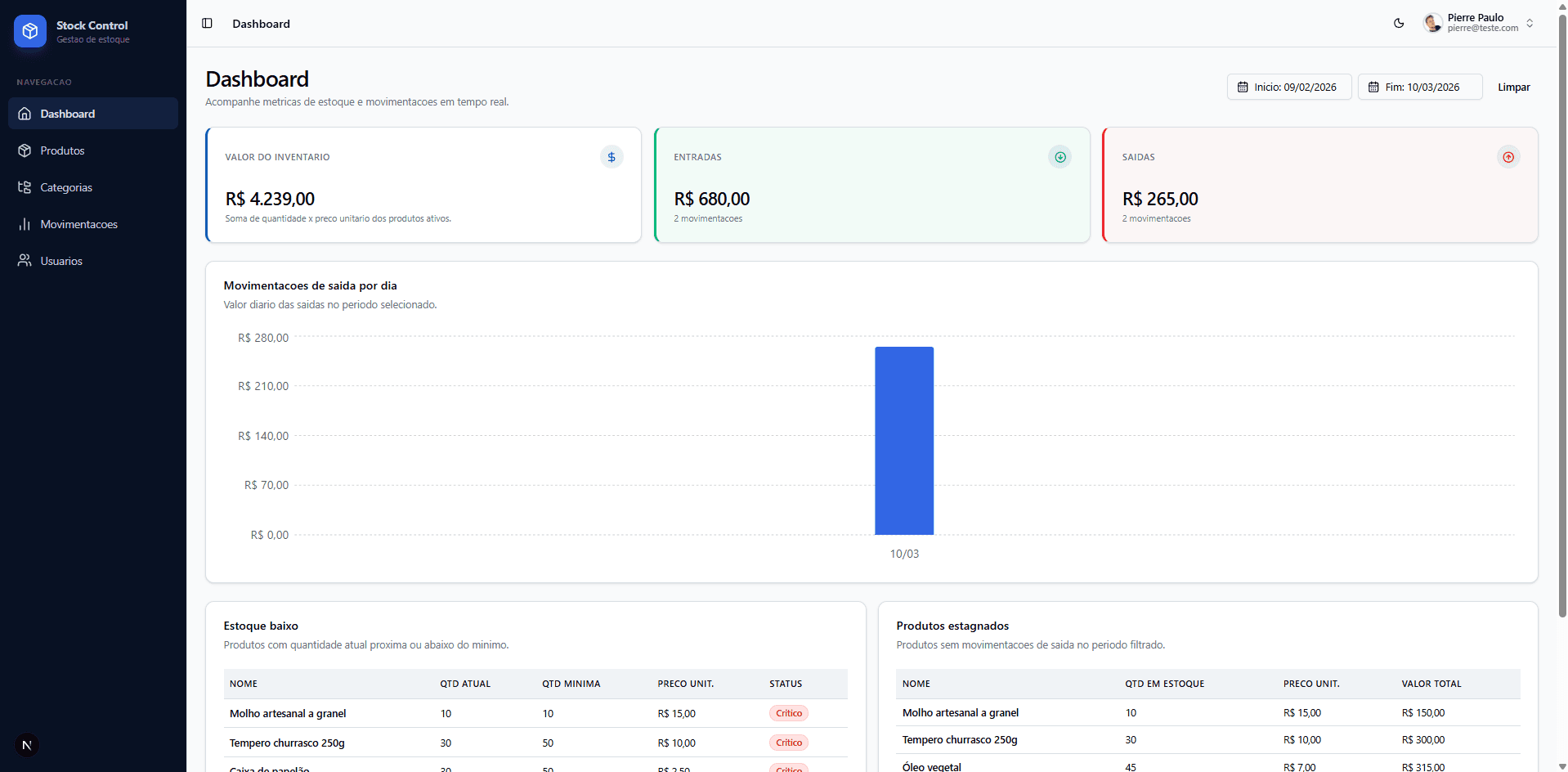The image size is (1568, 772).
Task: Open Produtos in the sidebar
Action: point(62,150)
